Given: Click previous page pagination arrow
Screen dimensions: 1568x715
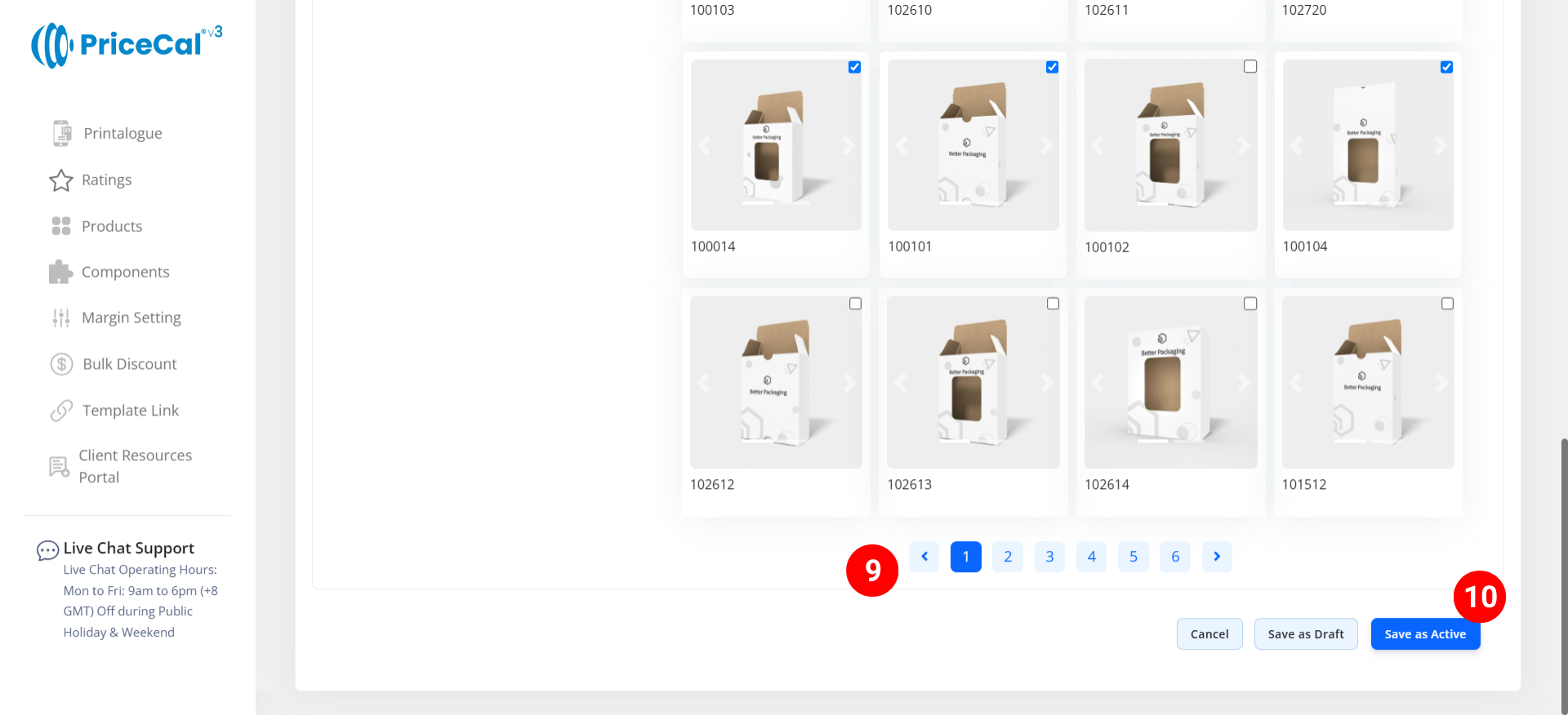Looking at the screenshot, I should point(924,557).
